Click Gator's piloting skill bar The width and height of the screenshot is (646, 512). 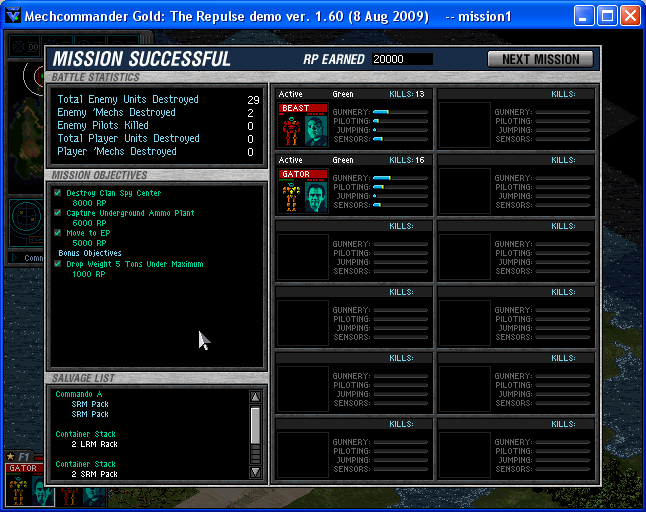pos(400,187)
